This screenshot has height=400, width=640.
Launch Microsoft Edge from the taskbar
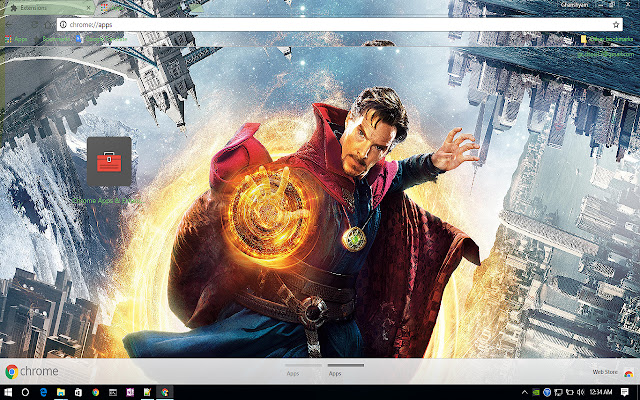pos(43,392)
